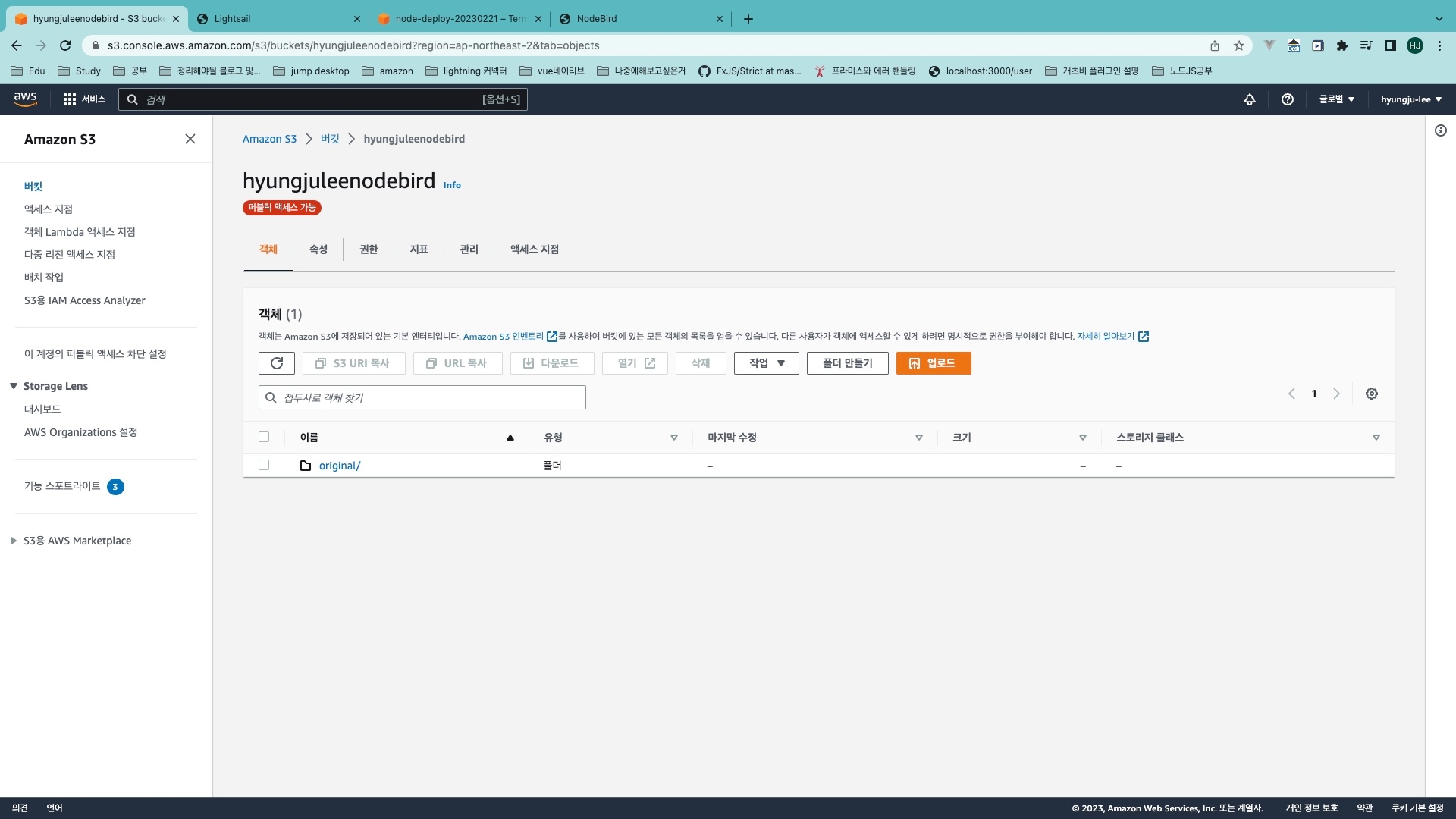1456x819 pixels.
Task: Switch to the Lightsail browser tab
Action: click(279, 19)
